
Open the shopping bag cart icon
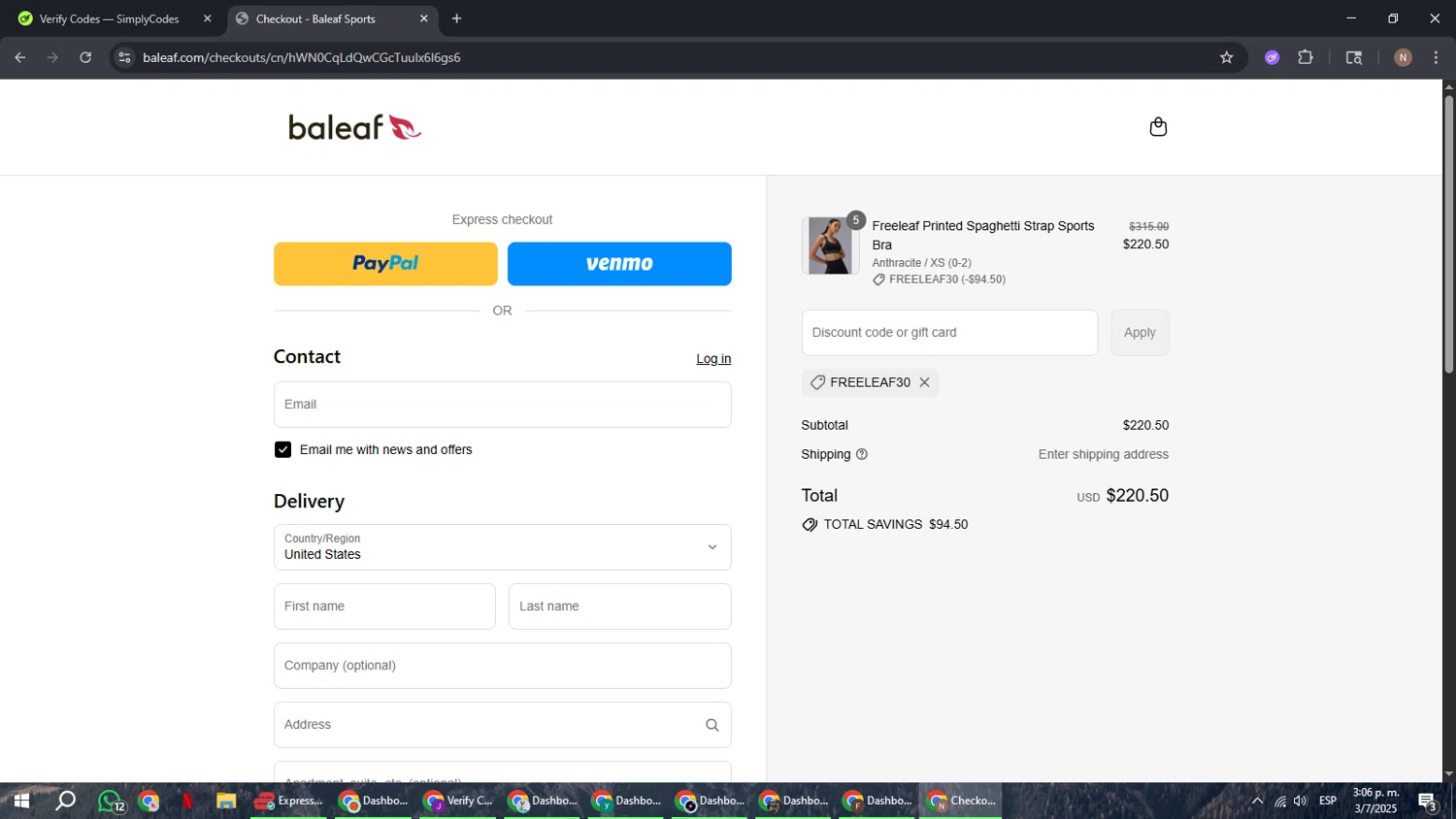coord(1158,127)
